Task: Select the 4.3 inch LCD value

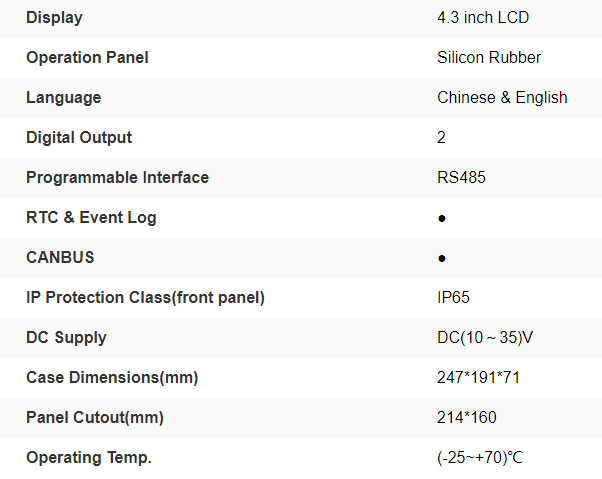Action: pos(483,17)
